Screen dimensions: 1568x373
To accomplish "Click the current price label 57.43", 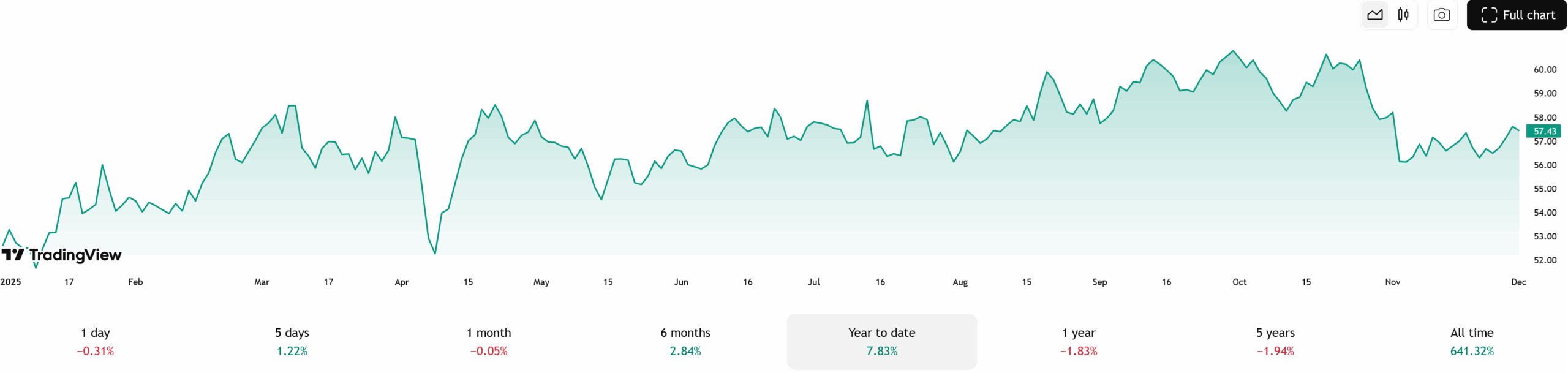I will (1544, 131).
